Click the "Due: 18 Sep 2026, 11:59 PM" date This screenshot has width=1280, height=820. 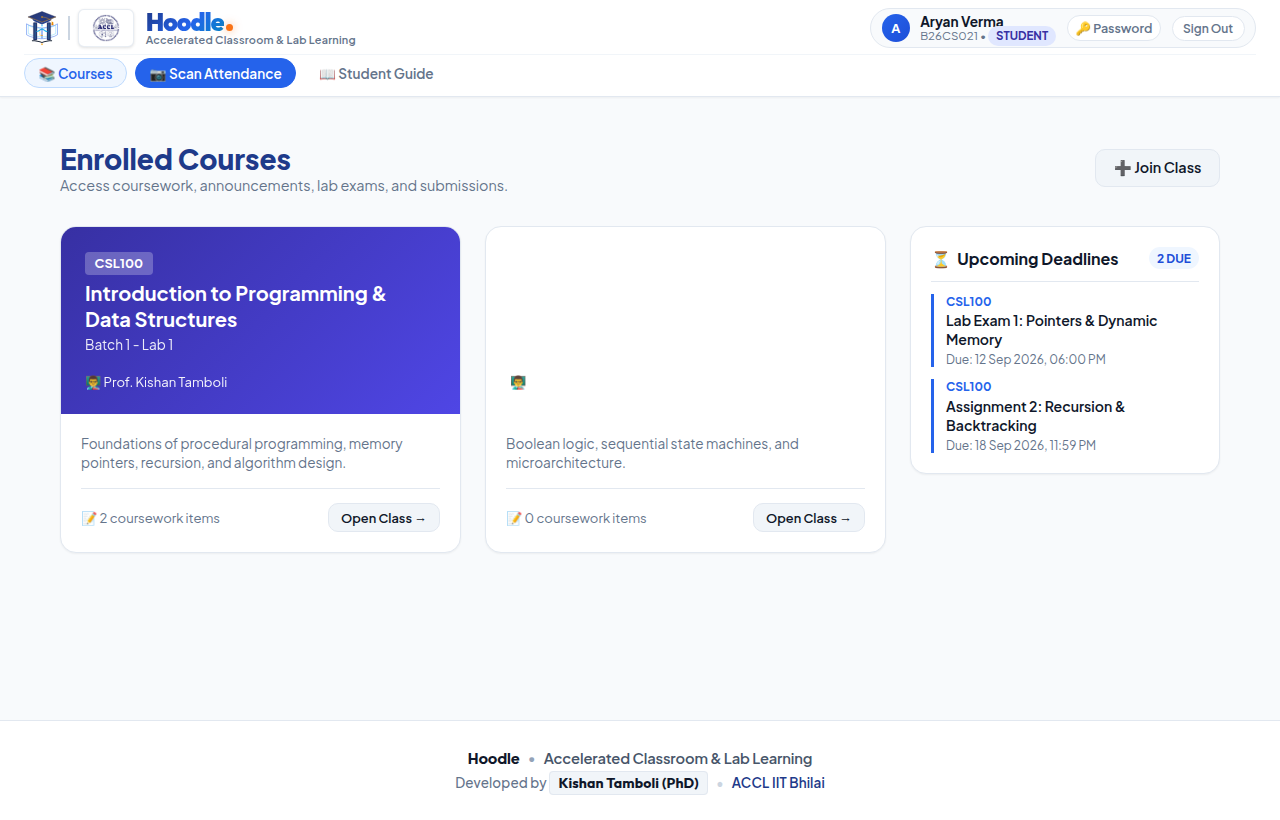pos(1021,445)
